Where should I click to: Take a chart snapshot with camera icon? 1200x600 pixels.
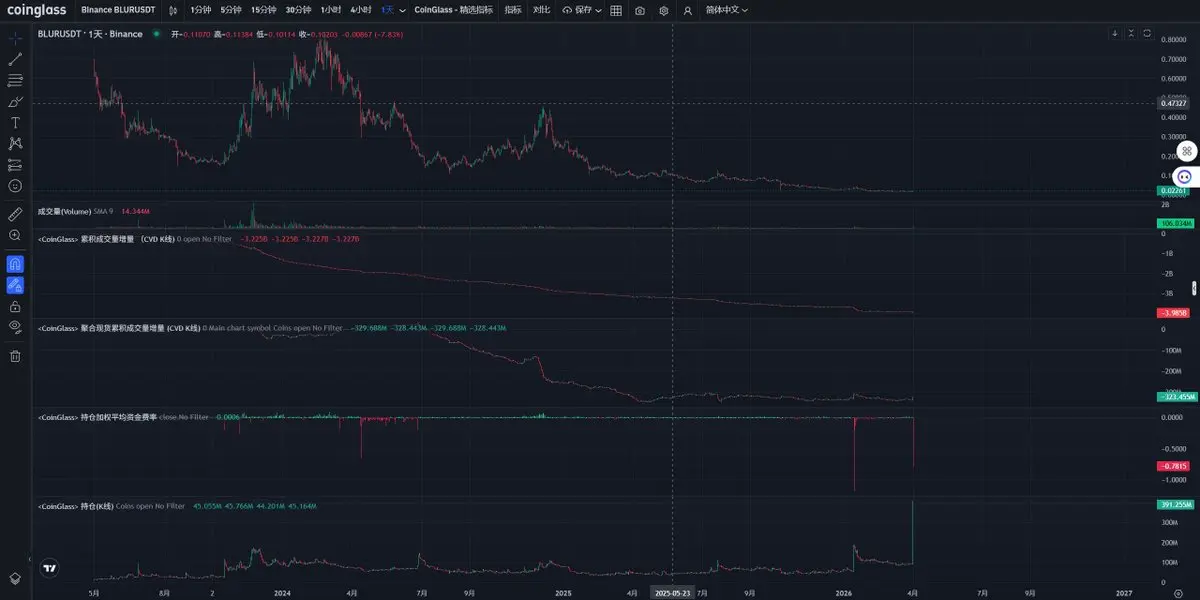tap(640, 10)
